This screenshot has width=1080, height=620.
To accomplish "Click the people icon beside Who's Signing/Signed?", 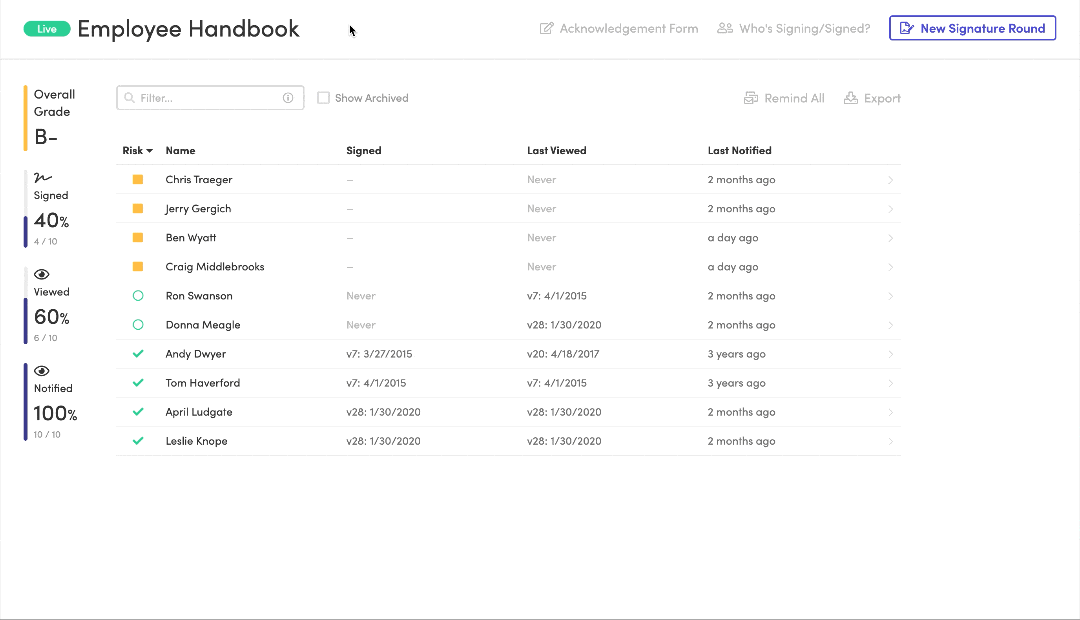I will tap(724, 28).
